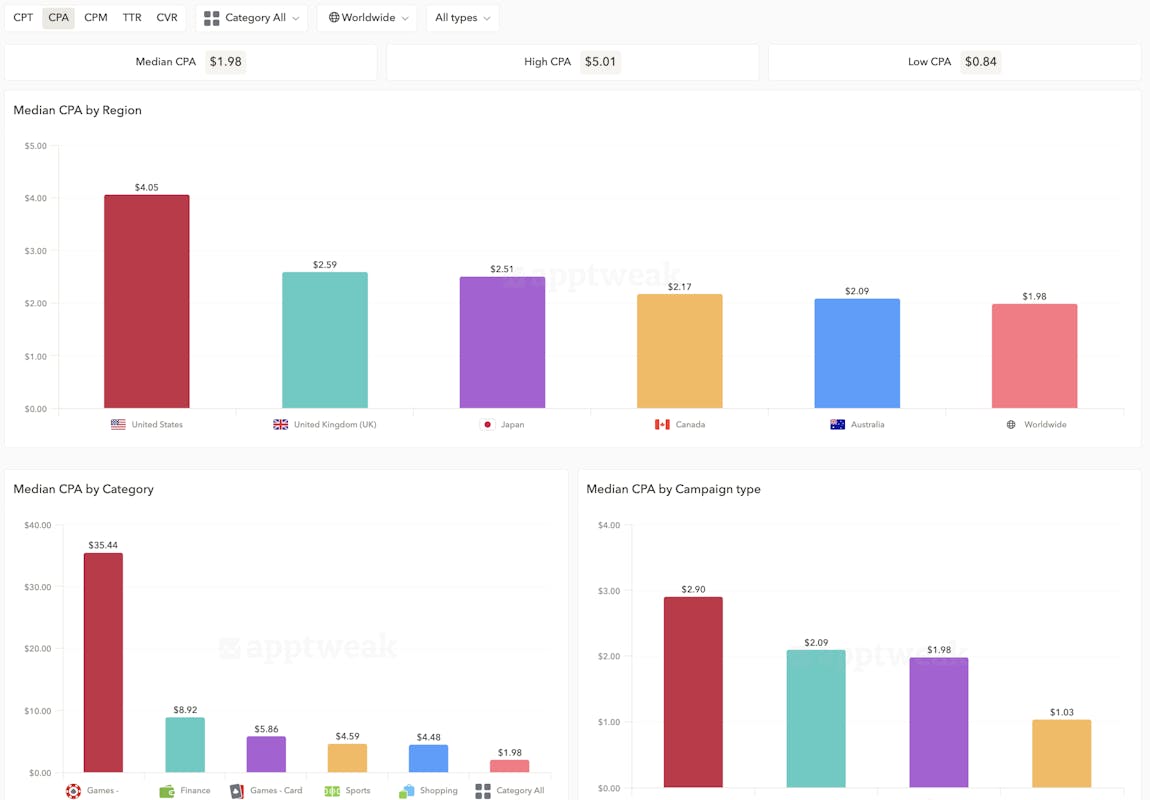Click the Japan flag icon

pos(488,424)
